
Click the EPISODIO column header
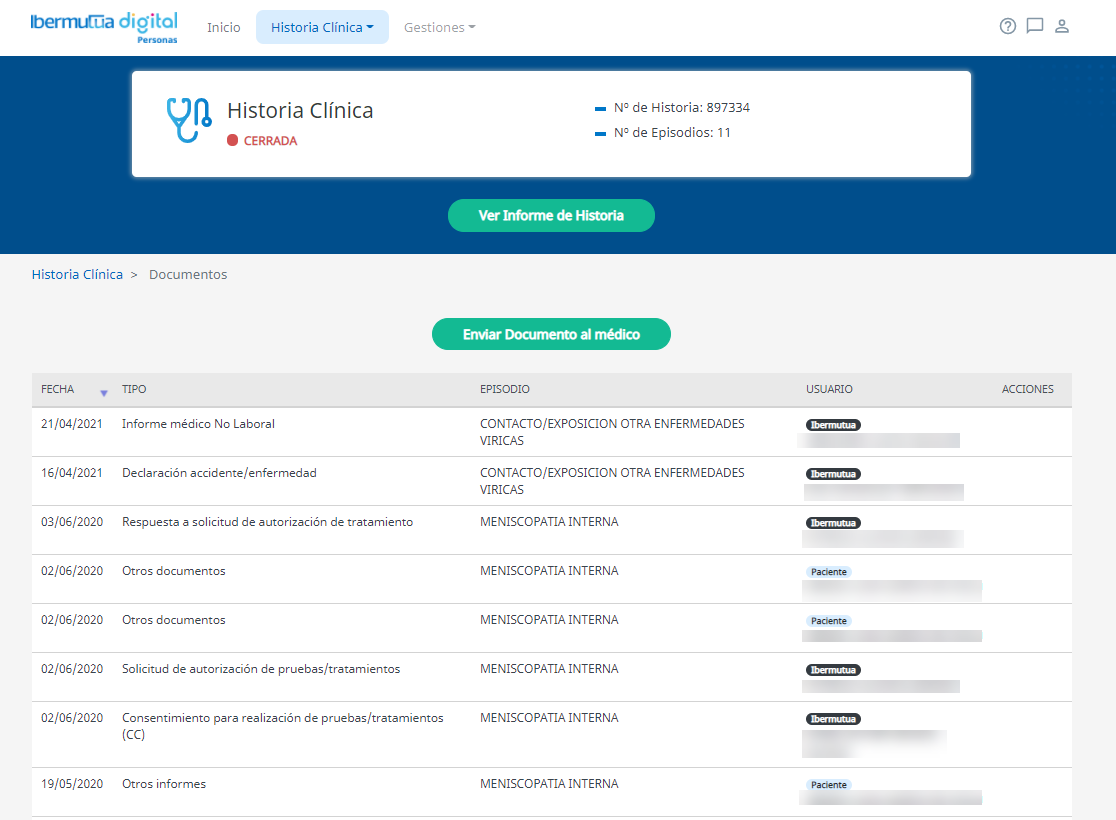(505, 389)
